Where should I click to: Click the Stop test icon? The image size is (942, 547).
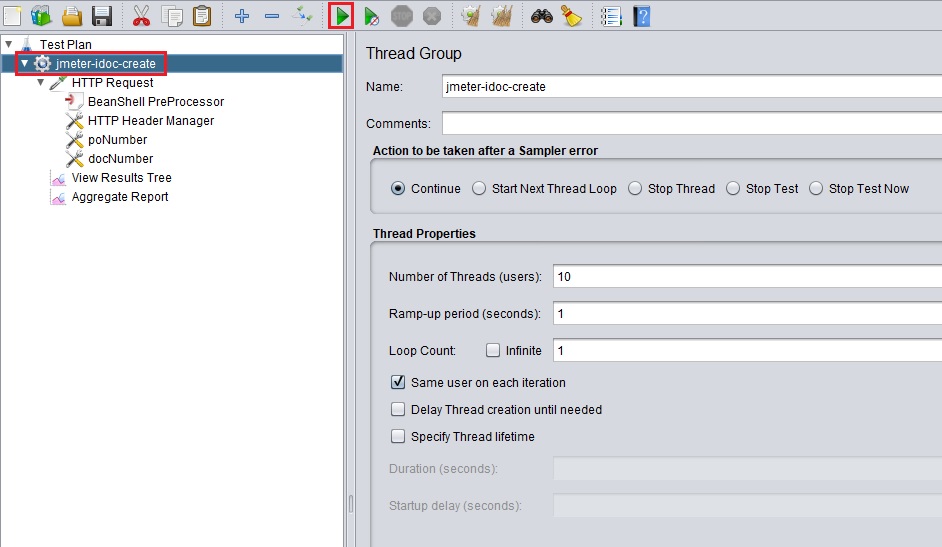[x=402, y=16]
